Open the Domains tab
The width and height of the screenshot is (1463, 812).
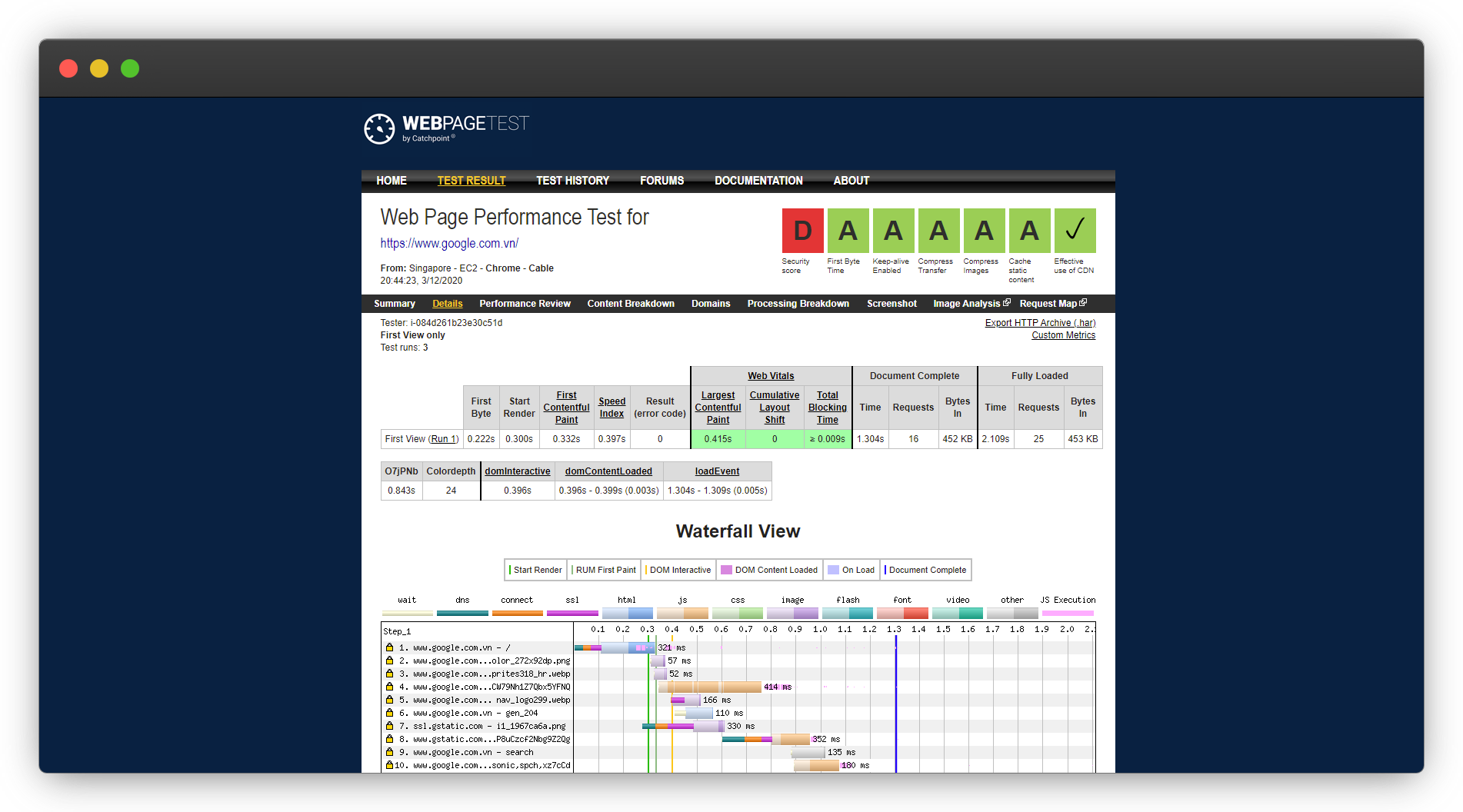coord(711,304)
